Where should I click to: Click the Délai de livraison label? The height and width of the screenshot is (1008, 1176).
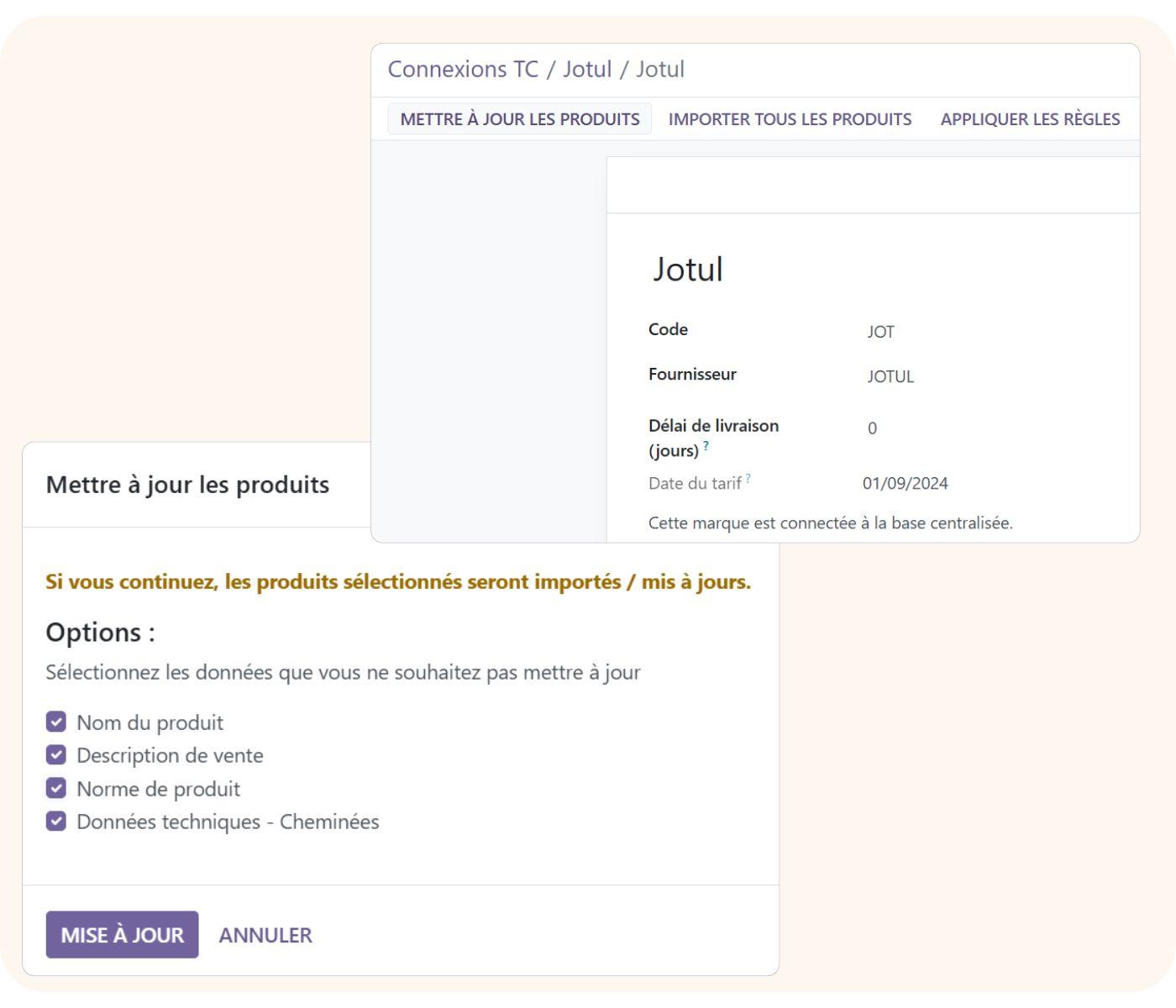pos(713,438)
